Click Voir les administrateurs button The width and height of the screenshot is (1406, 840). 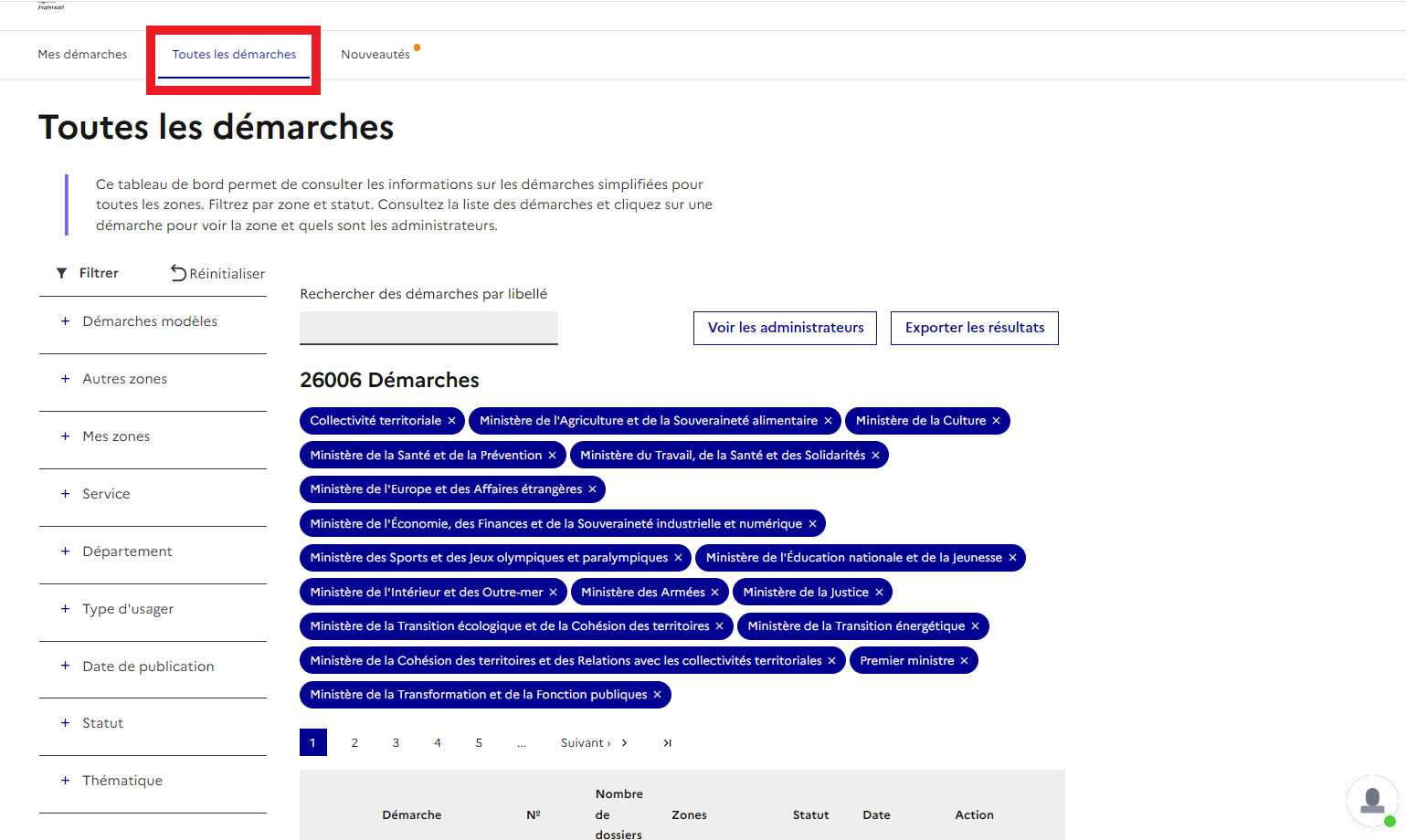click(785, 328)
